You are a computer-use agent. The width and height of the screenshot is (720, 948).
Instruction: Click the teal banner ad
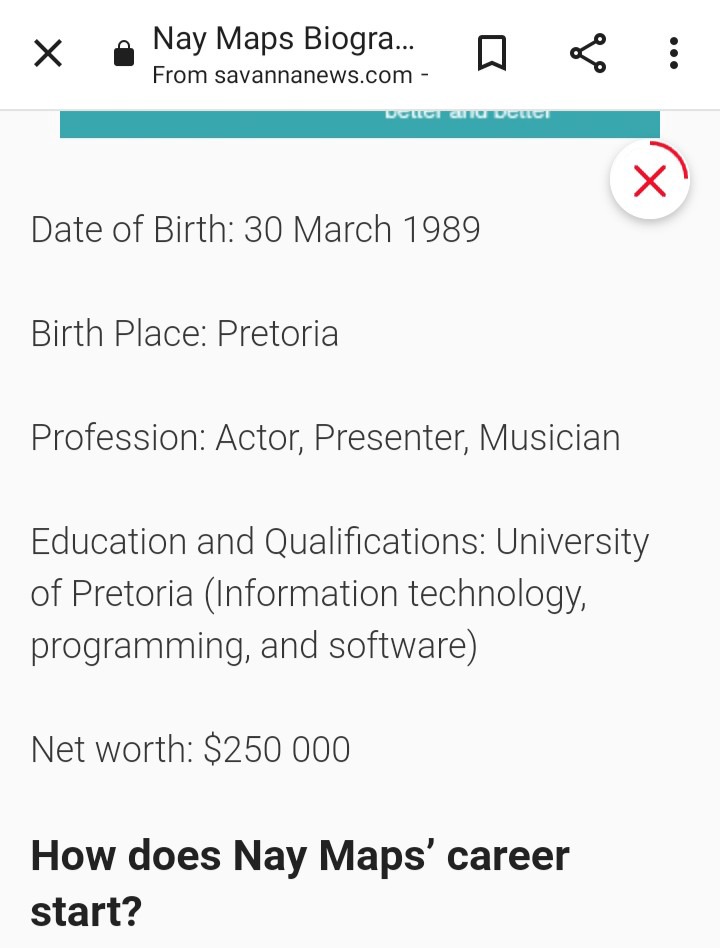(360, 123)
